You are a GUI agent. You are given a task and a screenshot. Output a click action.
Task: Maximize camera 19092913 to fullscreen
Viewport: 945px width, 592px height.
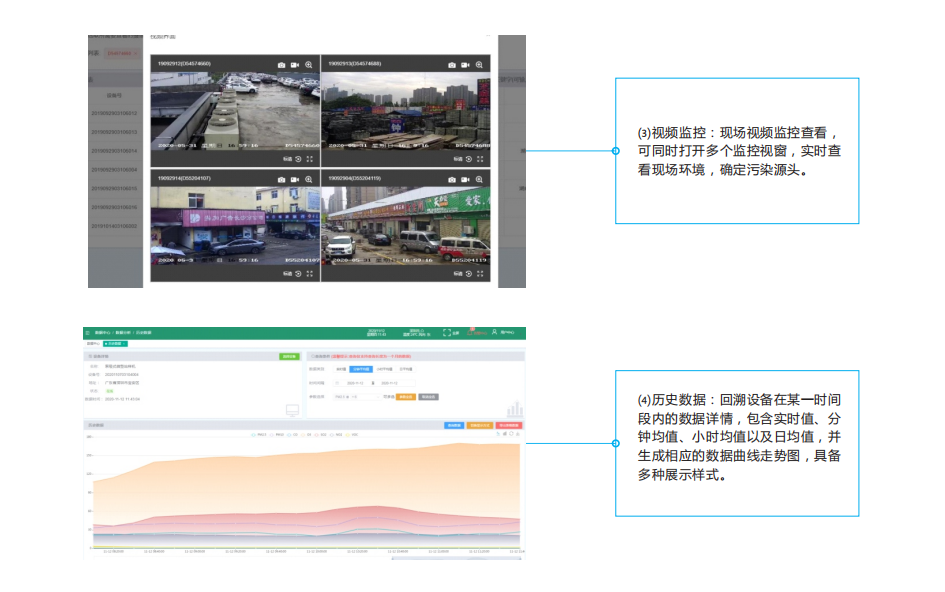tap(480, 159)
